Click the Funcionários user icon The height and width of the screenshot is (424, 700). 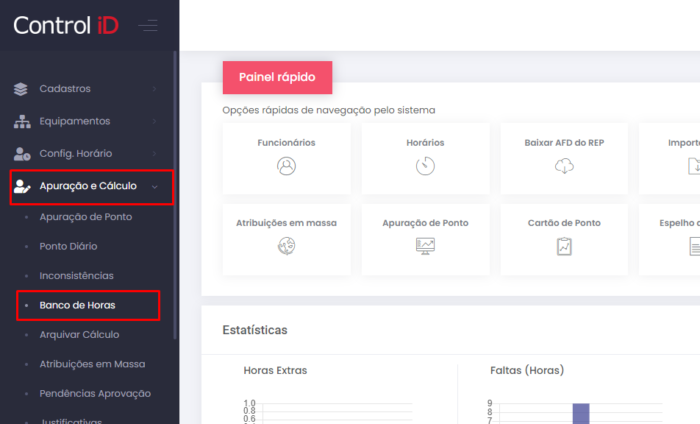286,167
